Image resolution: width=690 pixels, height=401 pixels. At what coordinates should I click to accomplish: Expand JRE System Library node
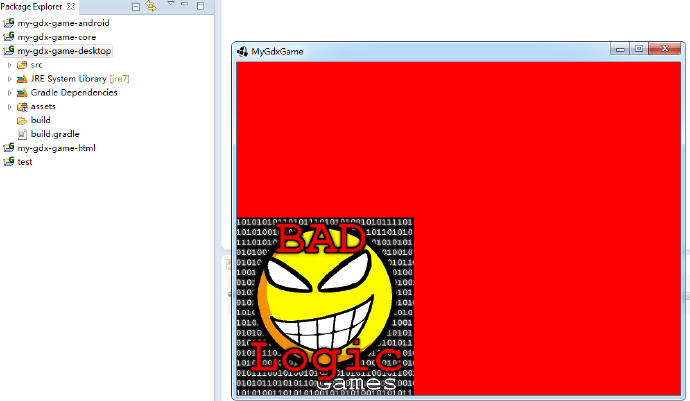(x=9, y=79)
